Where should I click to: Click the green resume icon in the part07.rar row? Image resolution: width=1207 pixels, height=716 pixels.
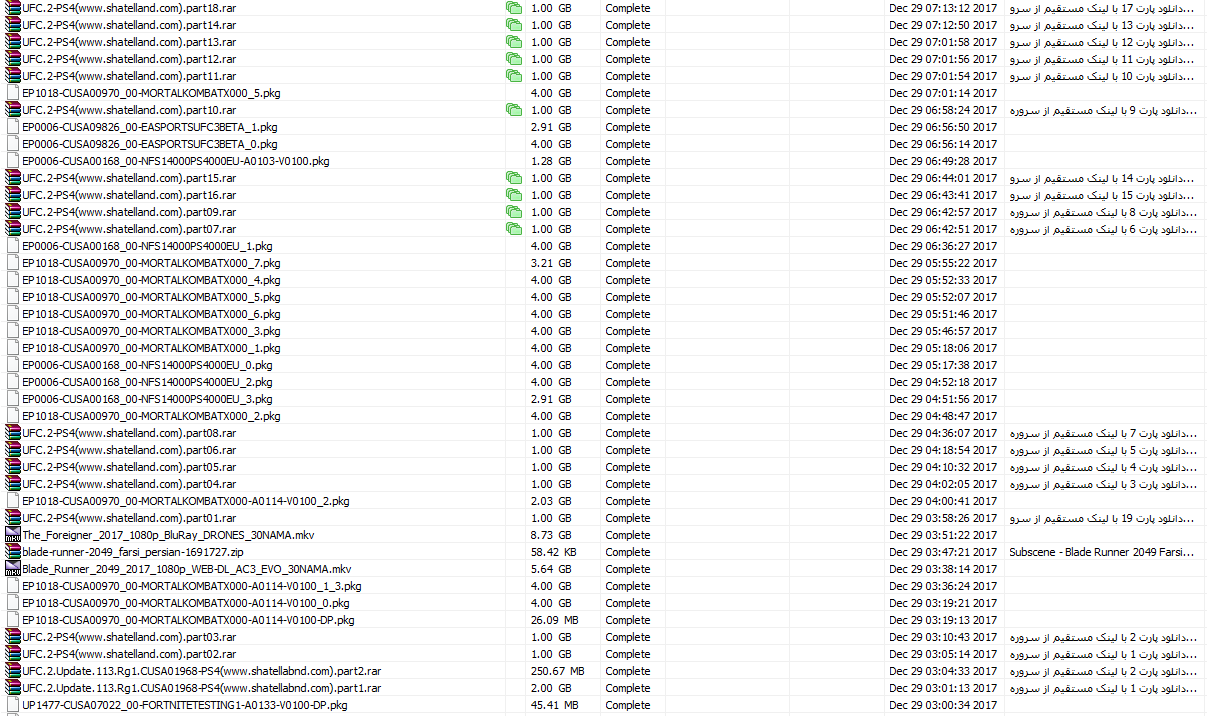tap(514, 229)
